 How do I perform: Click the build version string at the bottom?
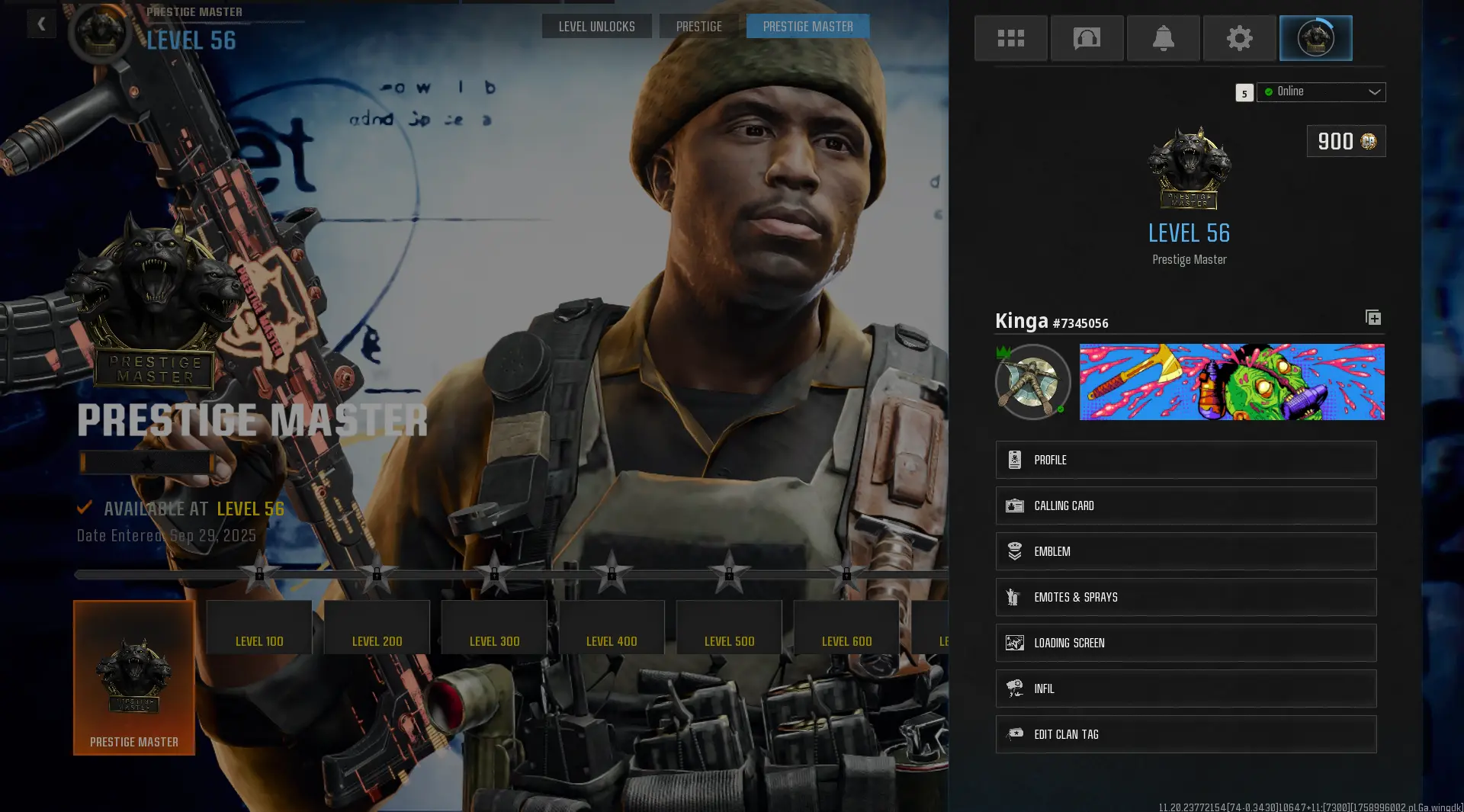click(x=1311, y=807)
